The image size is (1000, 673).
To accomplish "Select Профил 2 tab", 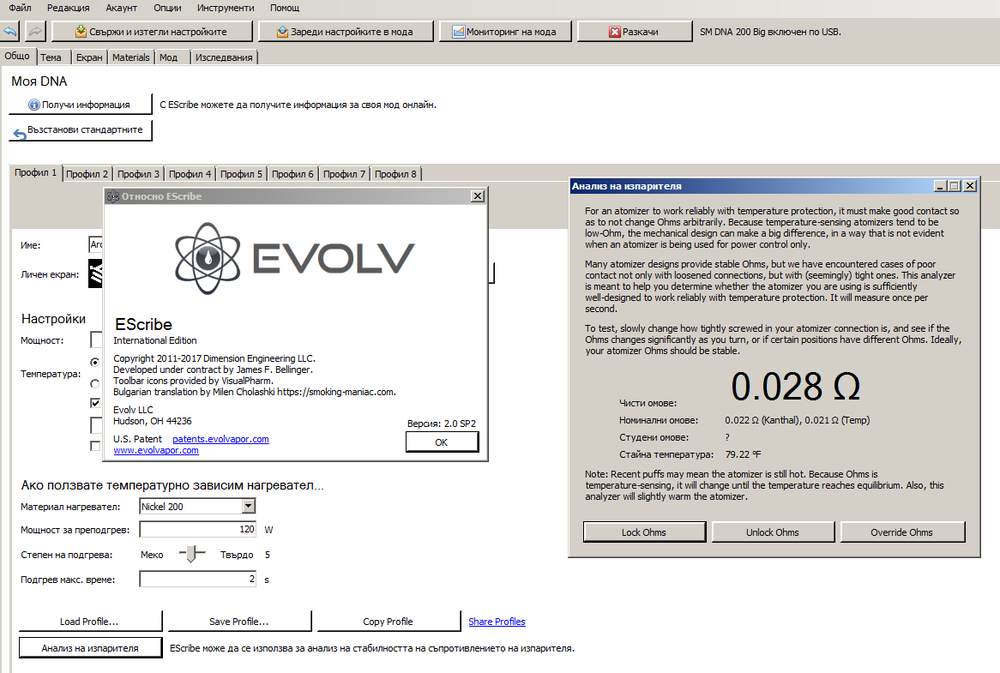I will click(x=87, y=174).
